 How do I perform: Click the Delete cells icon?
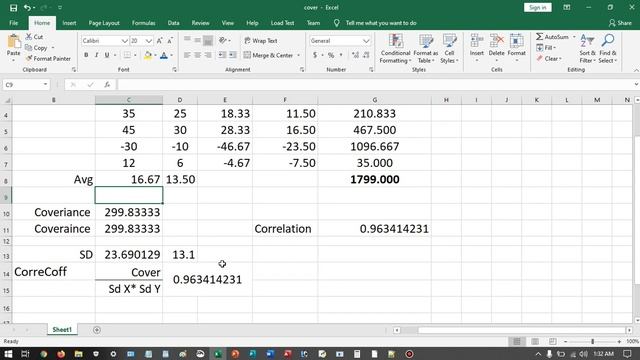496,41
